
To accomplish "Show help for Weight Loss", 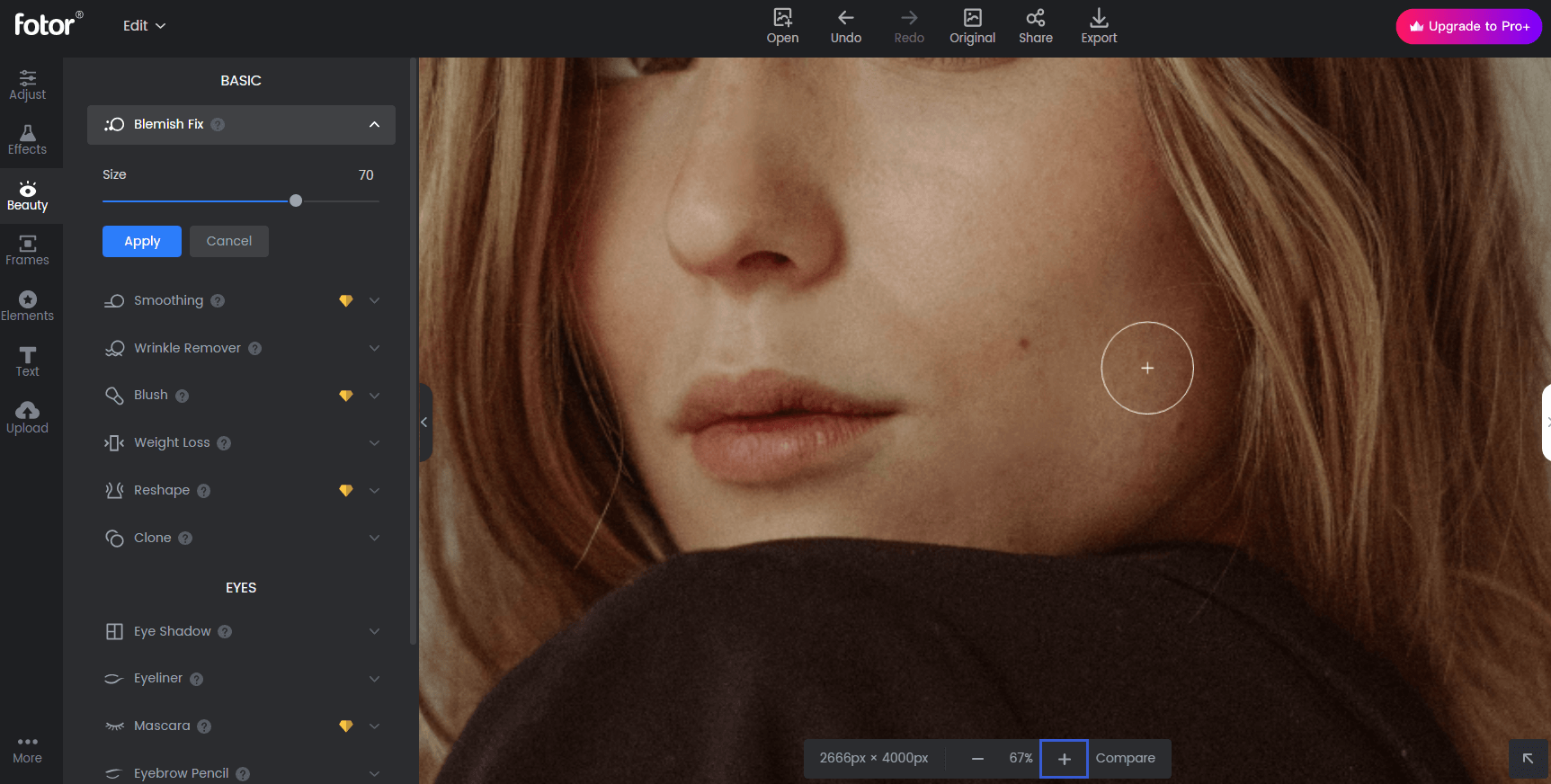I will [x=224, y=443].
